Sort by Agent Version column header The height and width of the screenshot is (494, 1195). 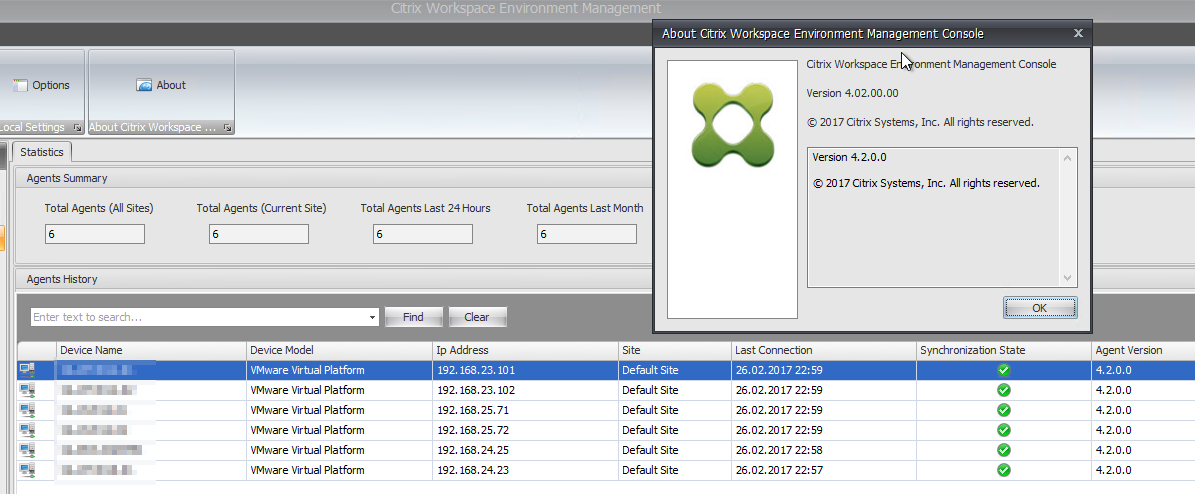1142,350
